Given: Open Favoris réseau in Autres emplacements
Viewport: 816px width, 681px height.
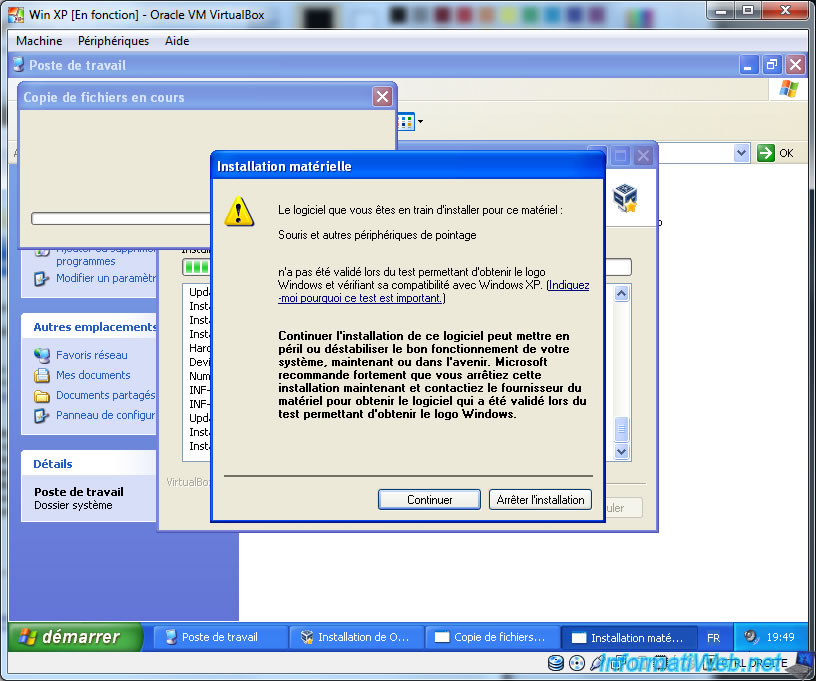Looking at the screenshot, I should [x=92, y=355].
